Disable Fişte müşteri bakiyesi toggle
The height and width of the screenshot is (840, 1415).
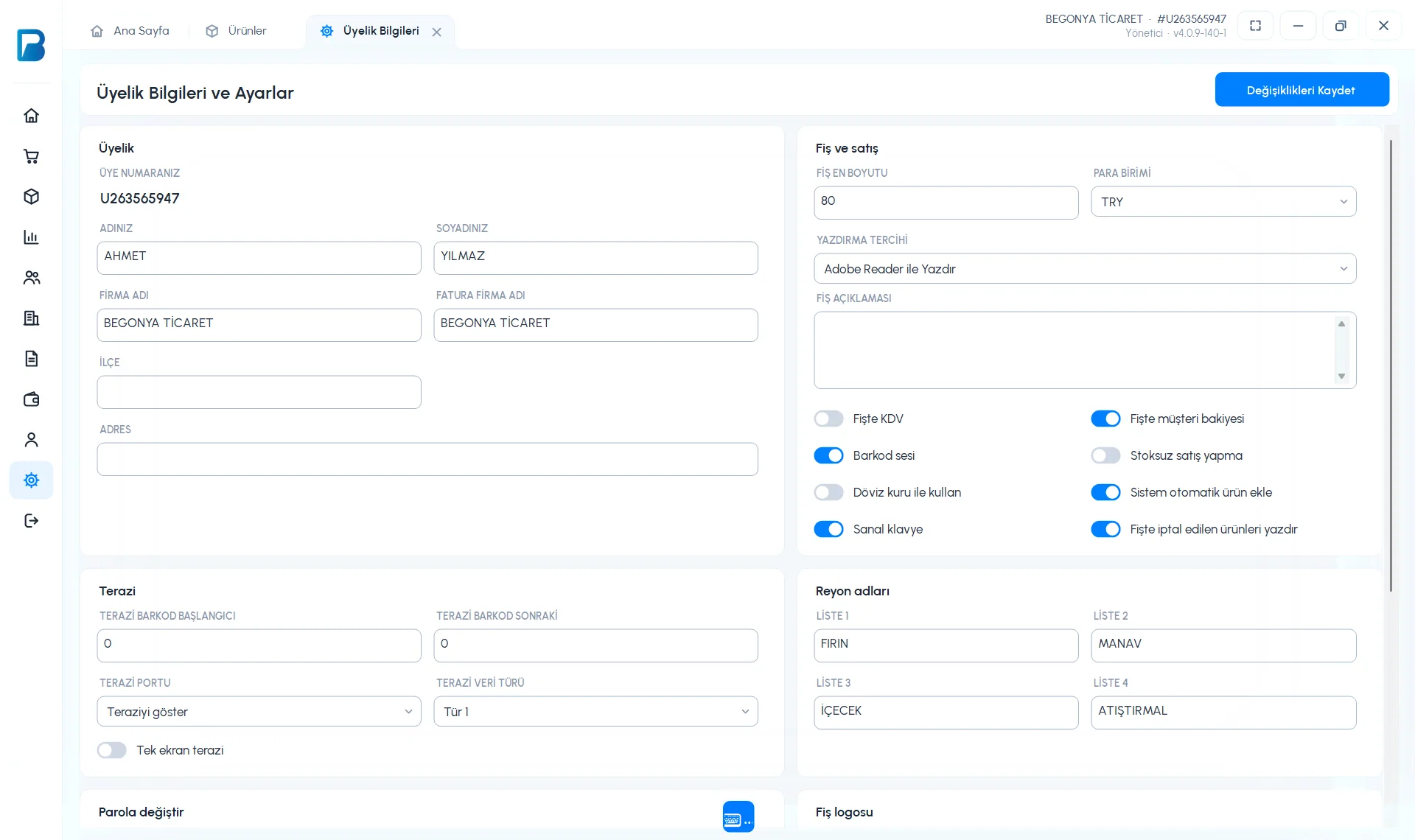pyautogui.click(x=1105, y=419)
